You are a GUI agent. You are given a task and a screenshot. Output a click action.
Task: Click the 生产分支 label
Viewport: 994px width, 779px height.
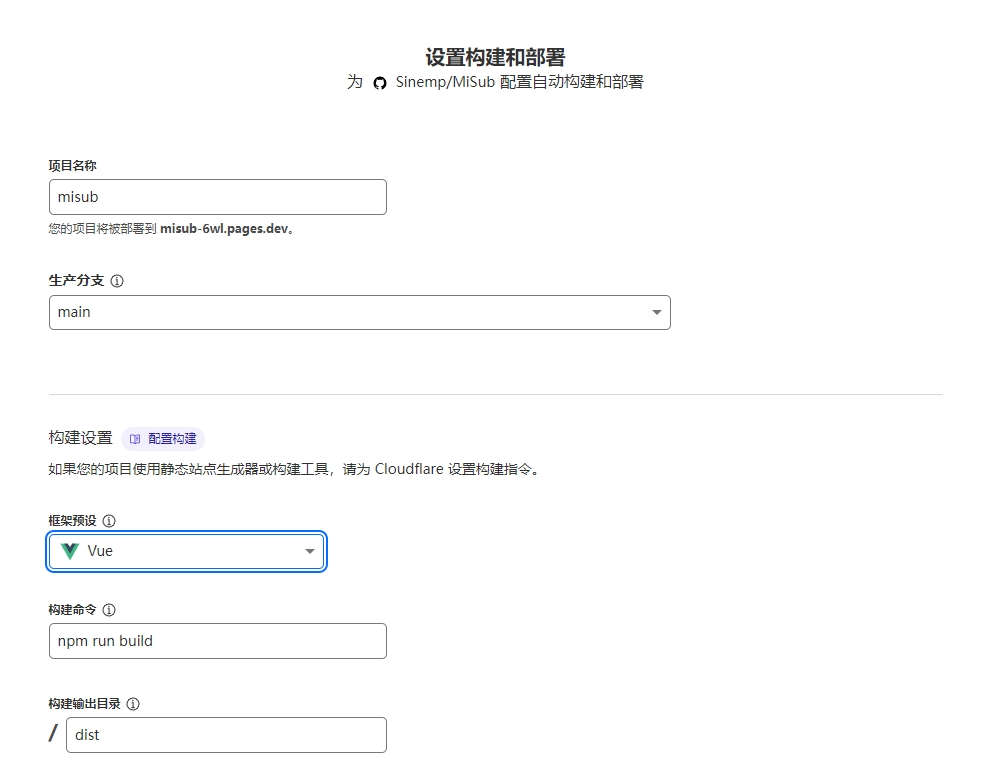pyautogui.click(x=76, y=280)
